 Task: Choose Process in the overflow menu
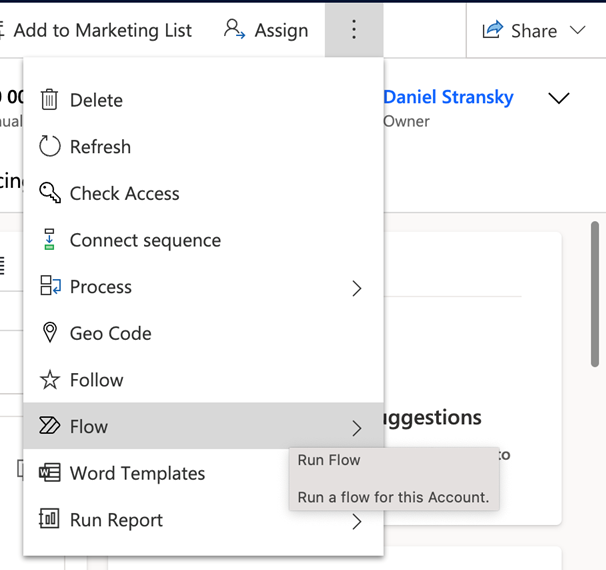(101, 287)
